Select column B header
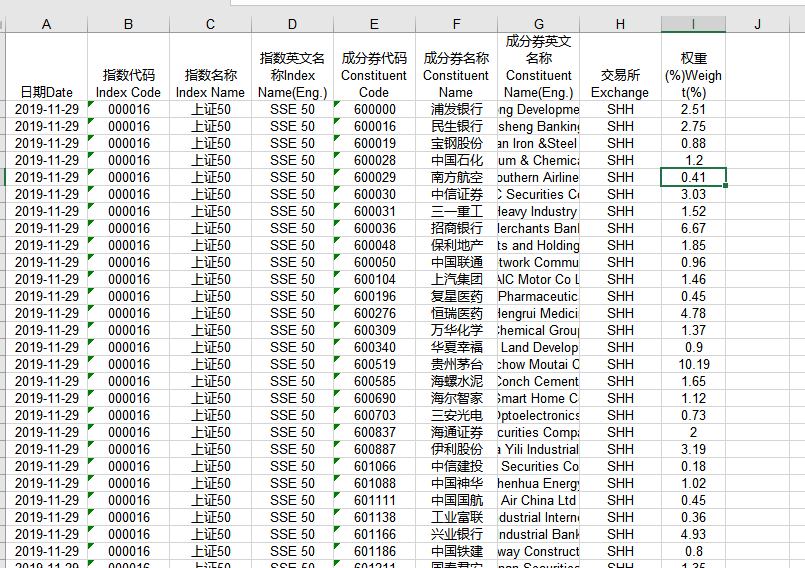Image resolution: width=805 pixels, height=568 pixels. point(128,24)
